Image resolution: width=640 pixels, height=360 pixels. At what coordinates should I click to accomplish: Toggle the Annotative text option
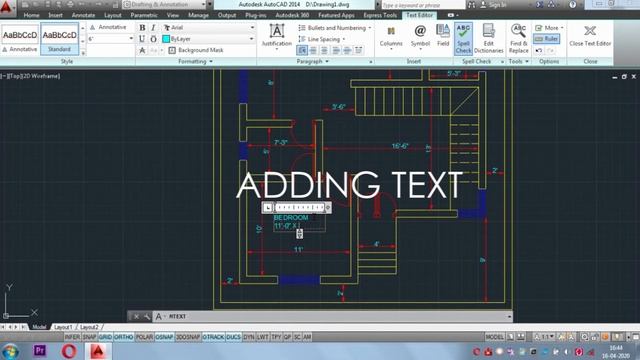[x=108, y=27]
